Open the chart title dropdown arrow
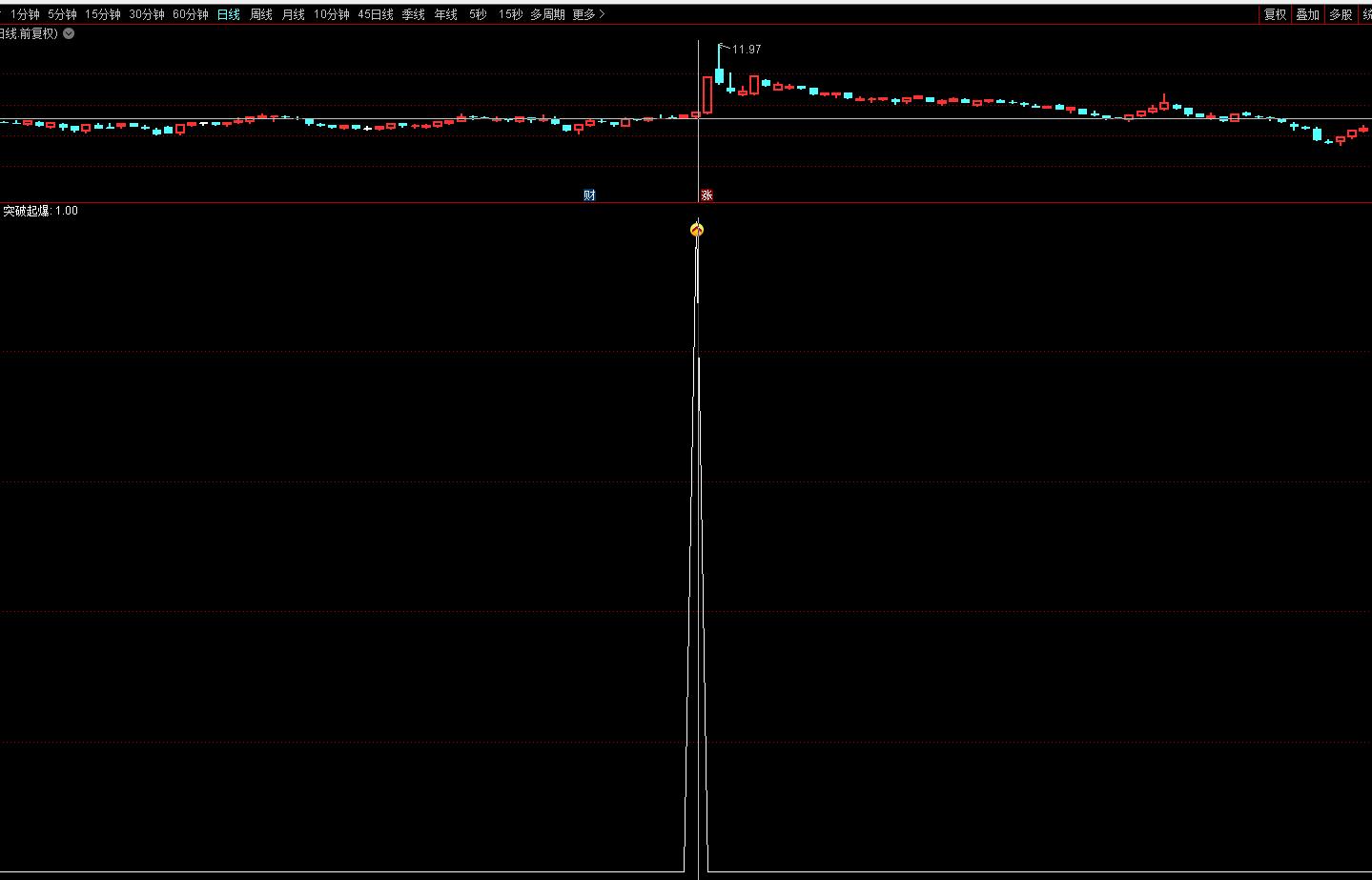The image size is (1372, 880). pyautogui.click(x=69, y=33)
